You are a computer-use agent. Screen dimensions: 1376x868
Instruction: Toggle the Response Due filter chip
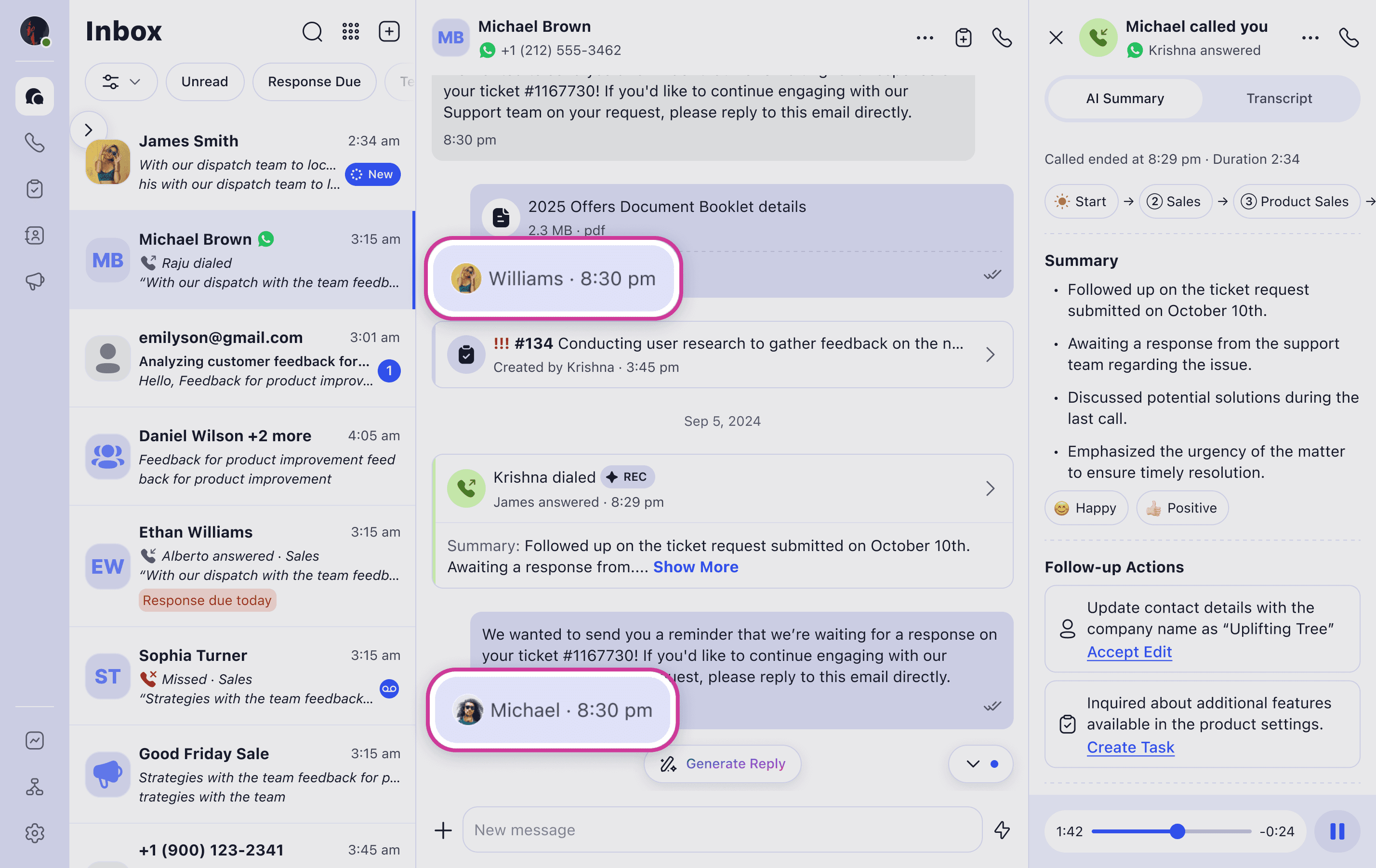pyautogui.click(x=314, y=82)
